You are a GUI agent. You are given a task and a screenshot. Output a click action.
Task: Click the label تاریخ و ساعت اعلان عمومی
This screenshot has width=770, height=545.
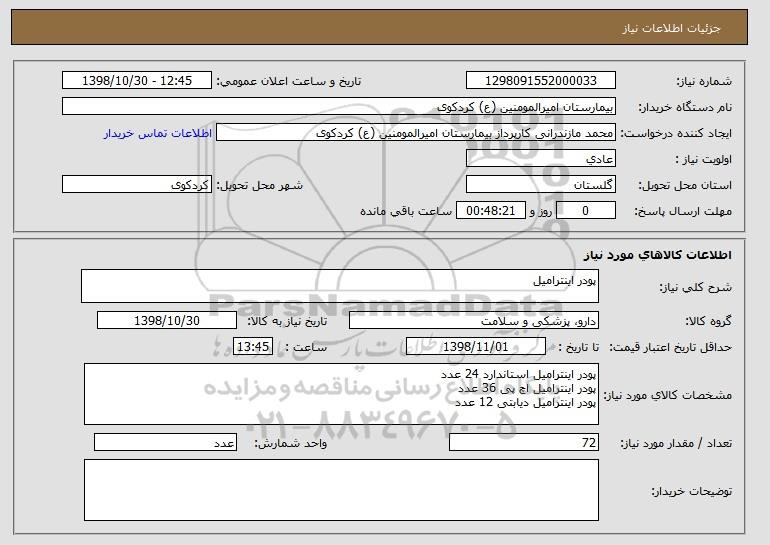(289, 82)
